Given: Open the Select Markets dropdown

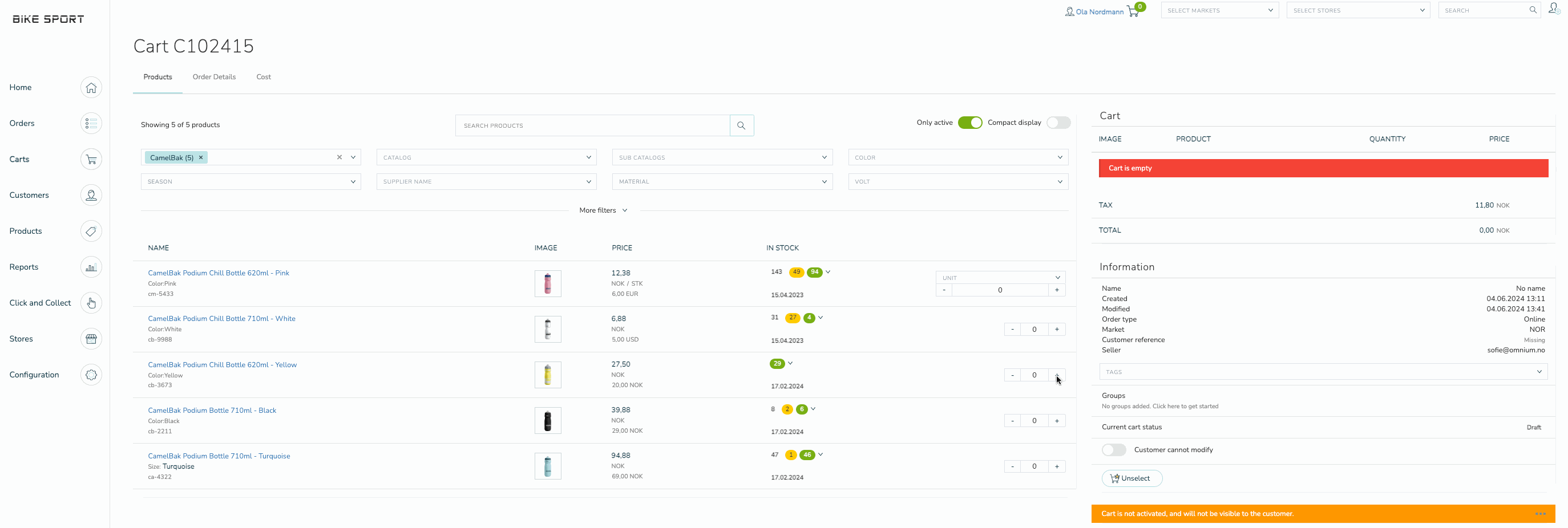Looking at the screenshot, I should [1220, 10].
